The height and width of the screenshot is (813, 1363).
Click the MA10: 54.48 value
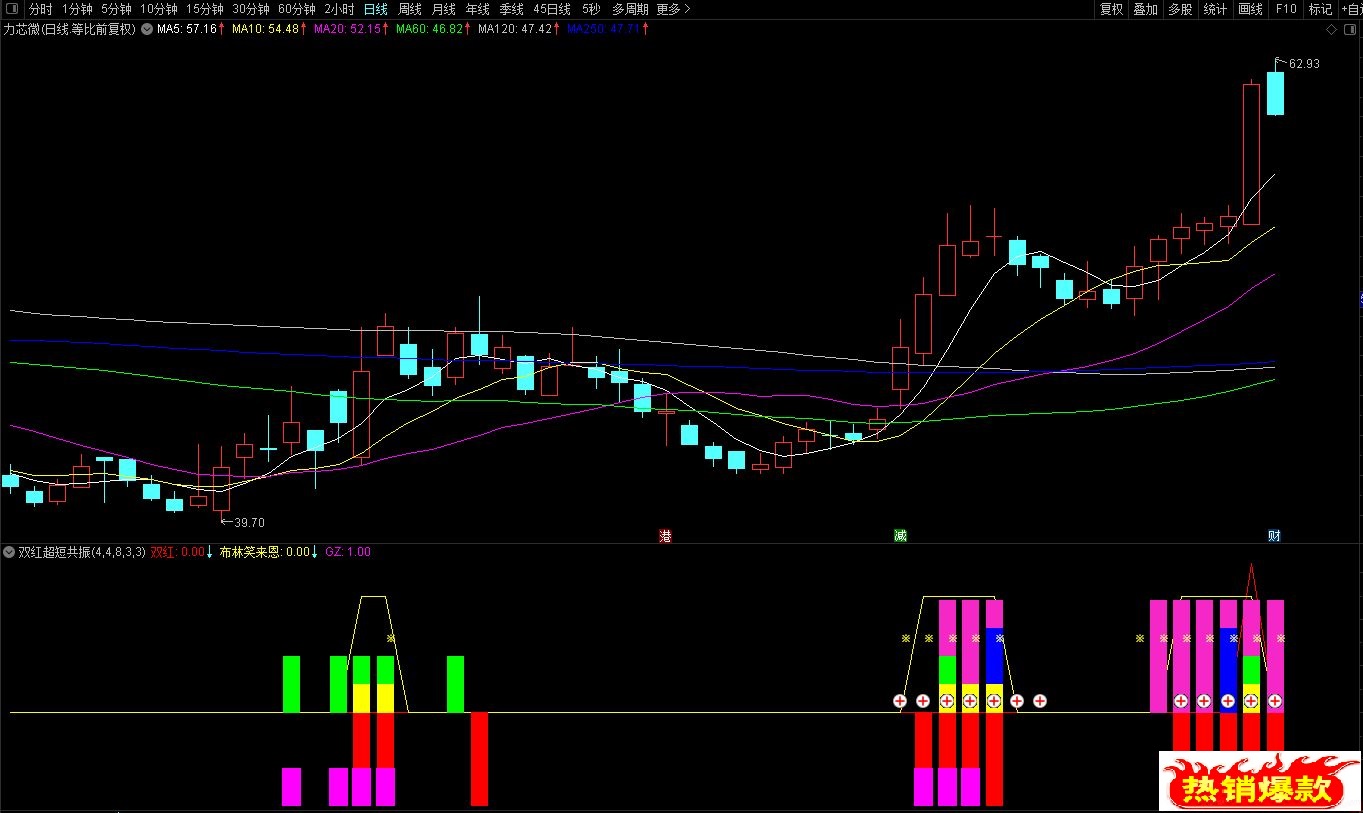pyautogui.click(x=265, y=29)
